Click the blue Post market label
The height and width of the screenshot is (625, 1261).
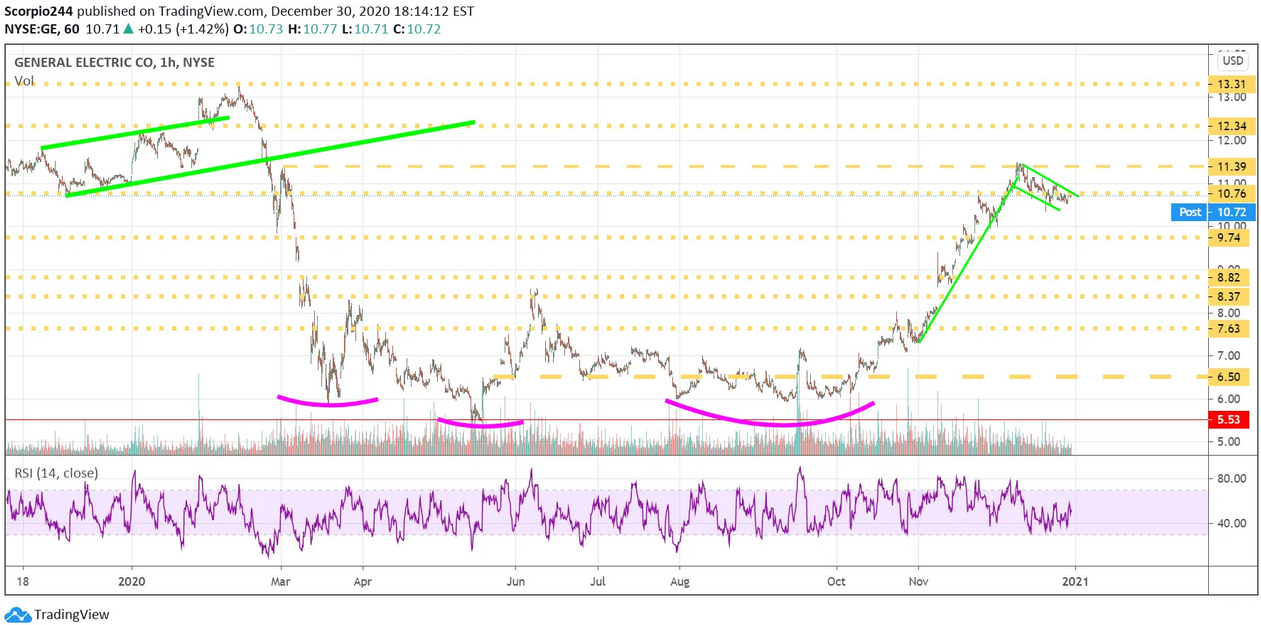coord(1190,212)
